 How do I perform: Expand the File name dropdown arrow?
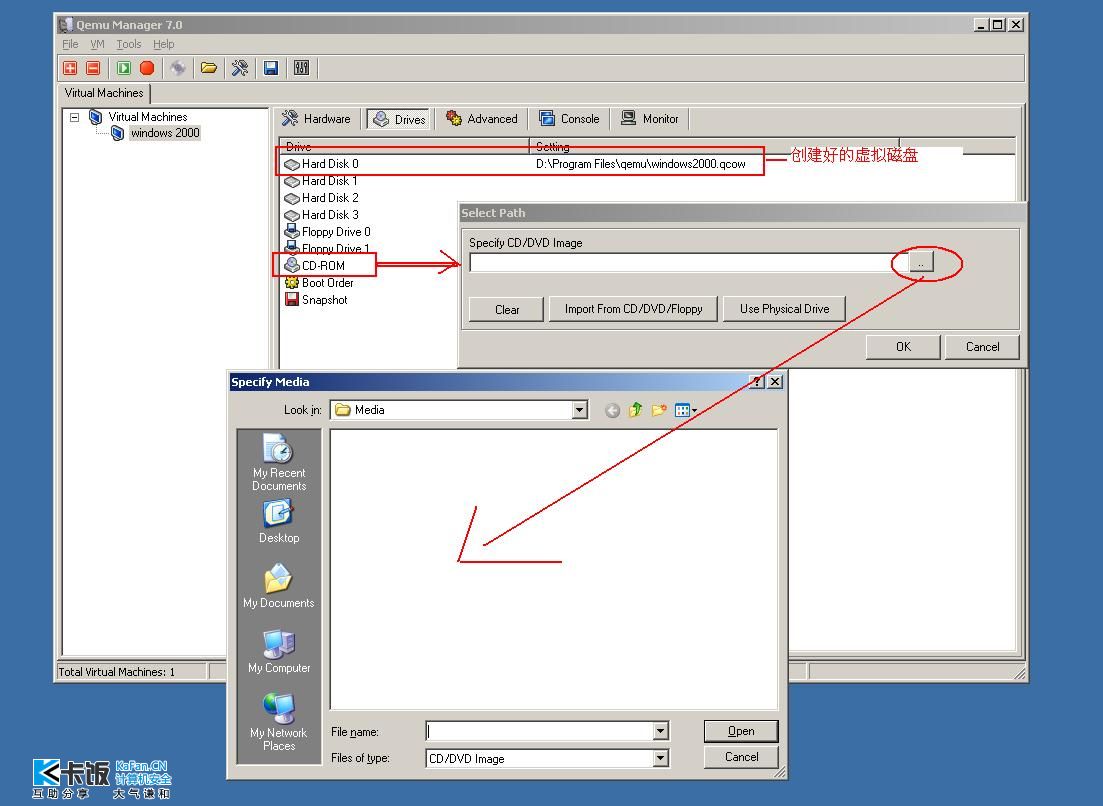pyautogui.click(x=661, y=731)
